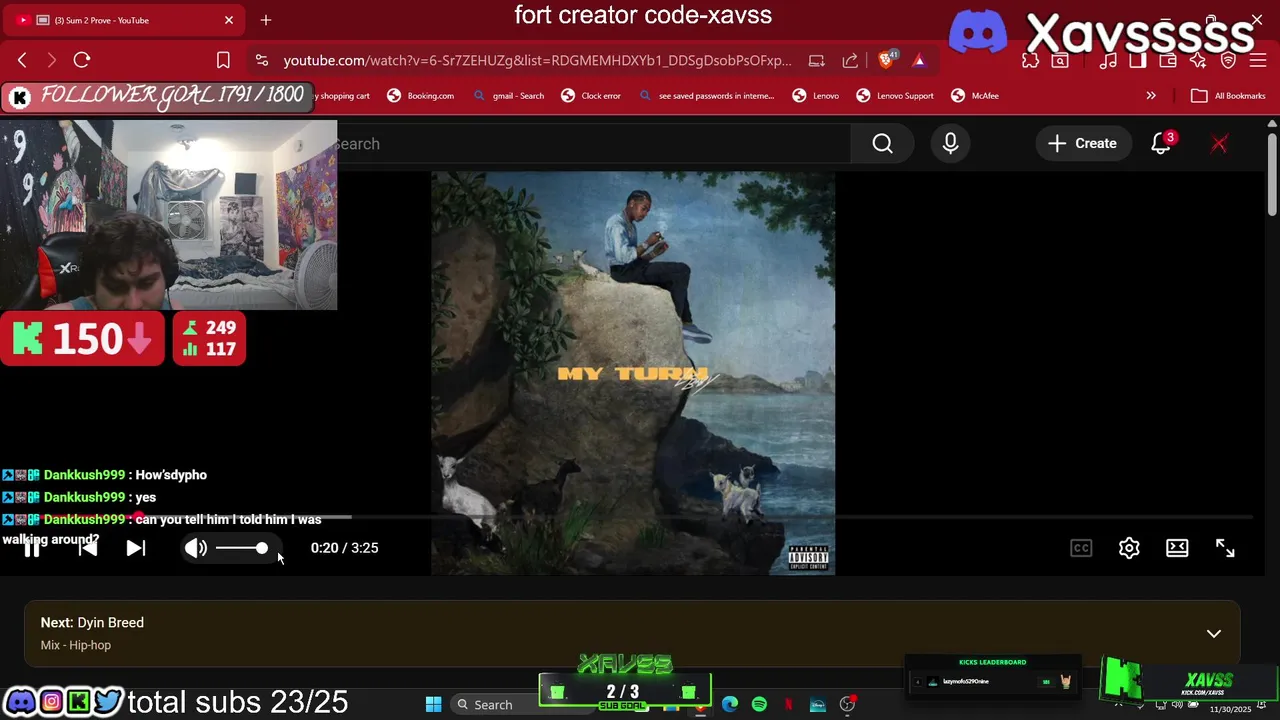This screenshot has width=1280, height=720.
Task: Install or cast via address bar device icon
Action: [x=816, y=60]
